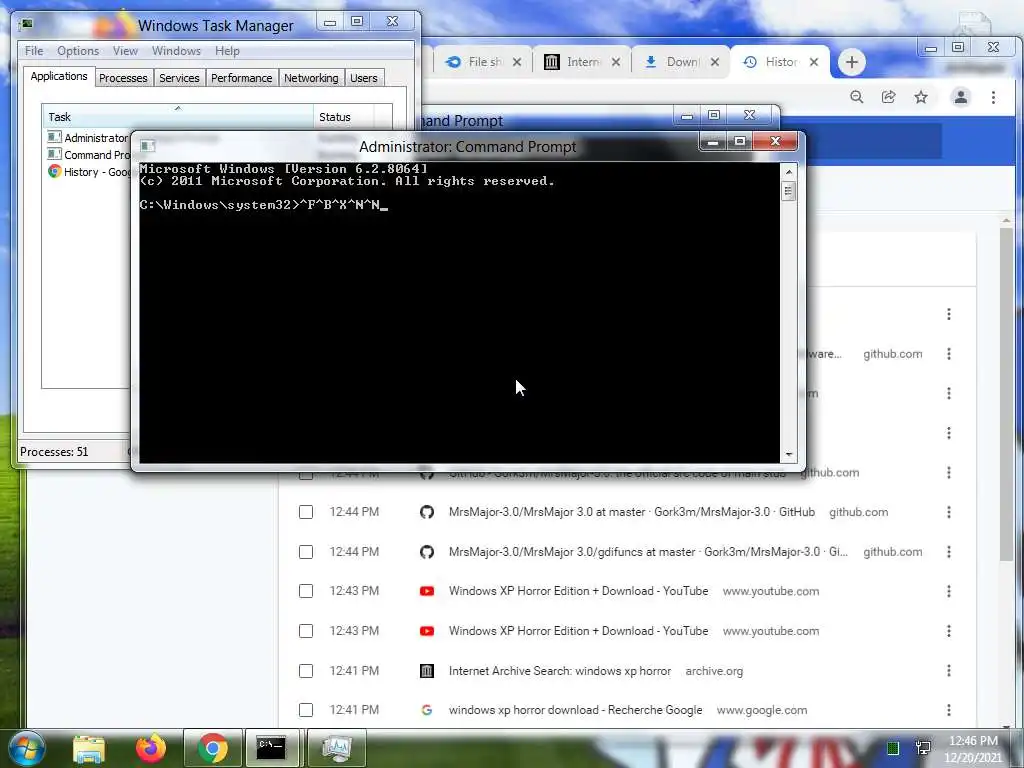This screenshot has width=1024, height=768.
Task: Switch to the Processes tab
Action: pyautogui.click(x=123, y=78)
